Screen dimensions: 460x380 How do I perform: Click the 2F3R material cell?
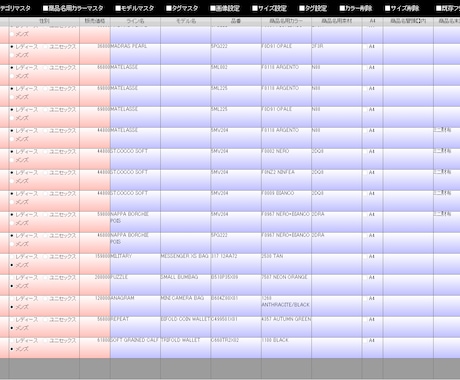pos(337,54)
